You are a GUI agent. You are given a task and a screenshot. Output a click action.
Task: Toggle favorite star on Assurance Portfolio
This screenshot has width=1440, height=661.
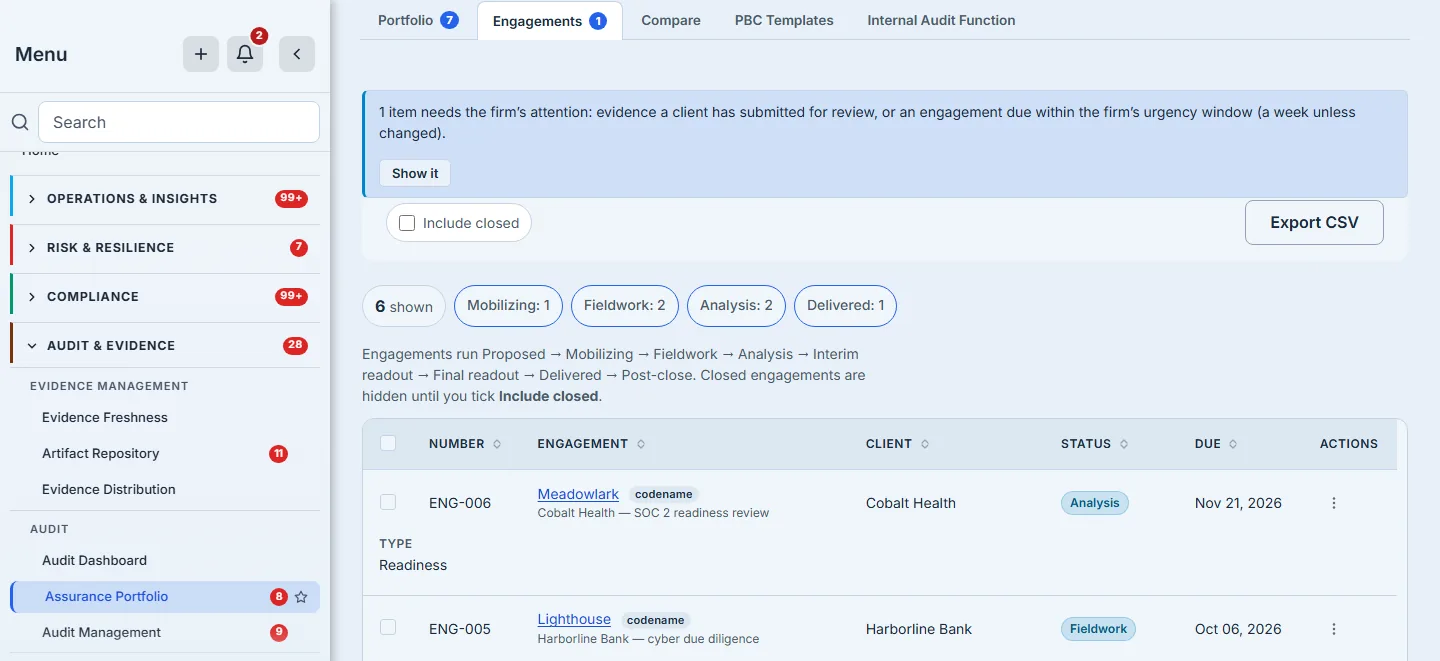[301, 597]
